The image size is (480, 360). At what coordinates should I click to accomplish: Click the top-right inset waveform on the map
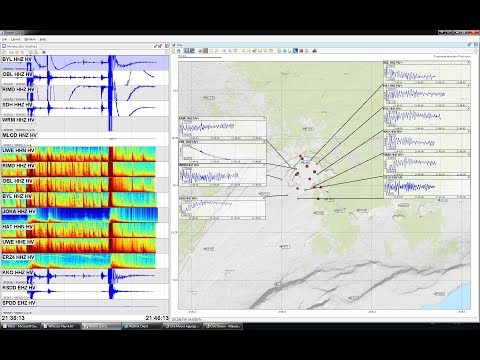[427, 73]
